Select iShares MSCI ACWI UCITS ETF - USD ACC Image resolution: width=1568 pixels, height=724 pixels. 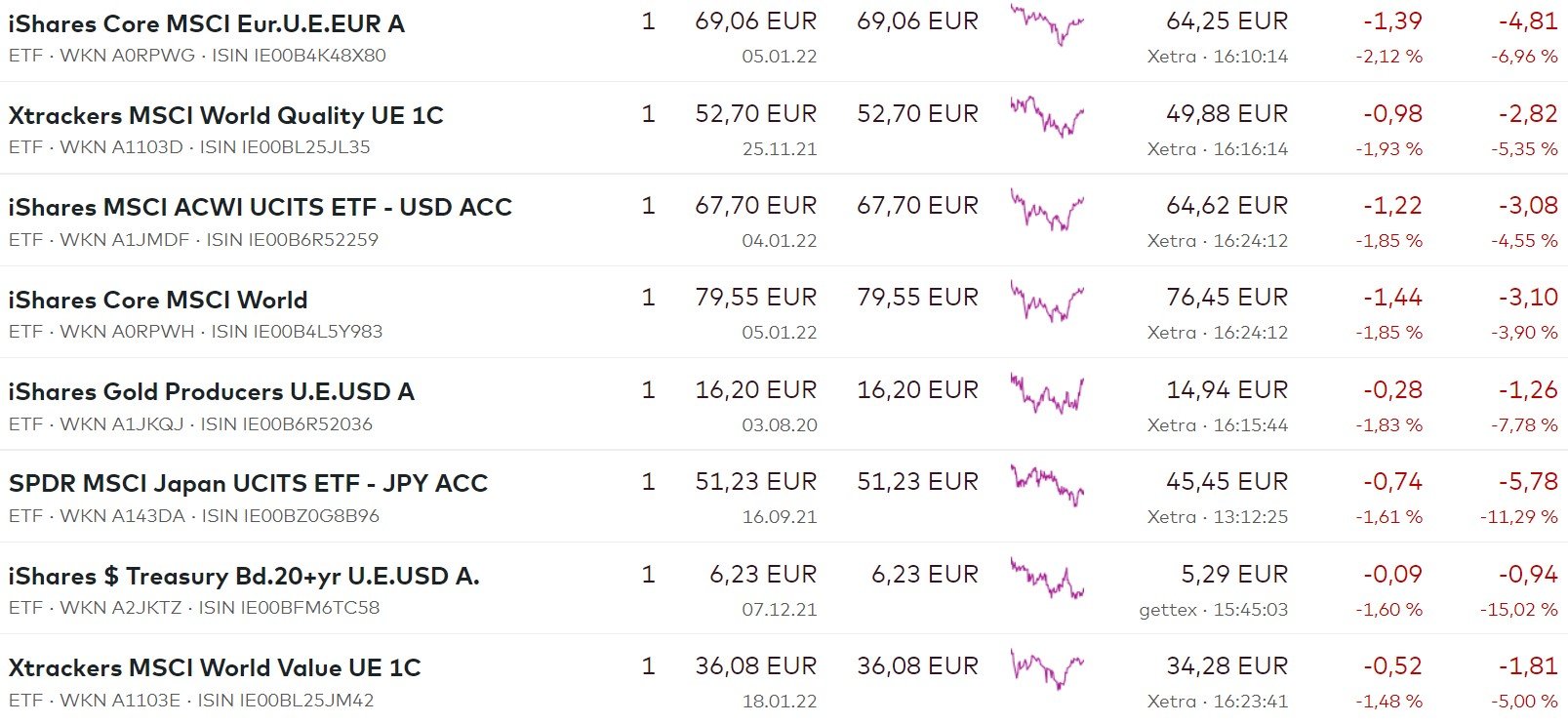click(260, 207)
